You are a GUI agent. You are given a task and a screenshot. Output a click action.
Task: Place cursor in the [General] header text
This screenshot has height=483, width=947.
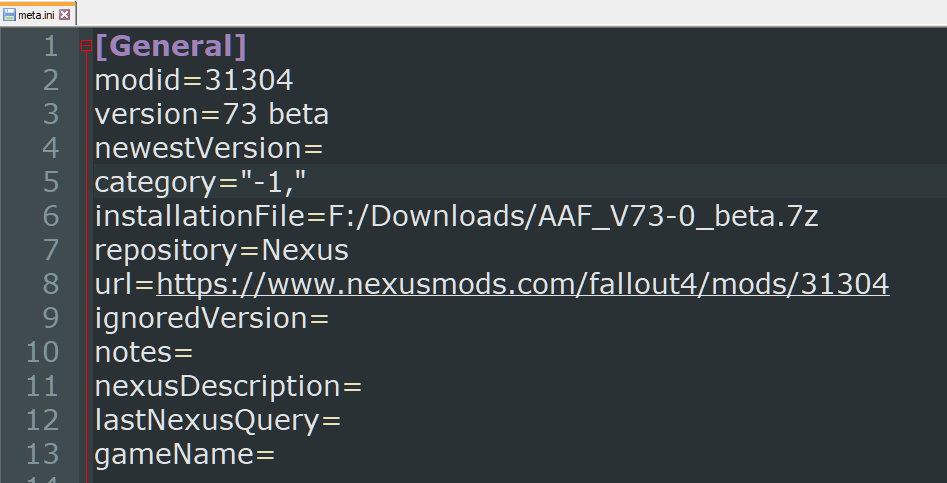(x=171, y=46)
